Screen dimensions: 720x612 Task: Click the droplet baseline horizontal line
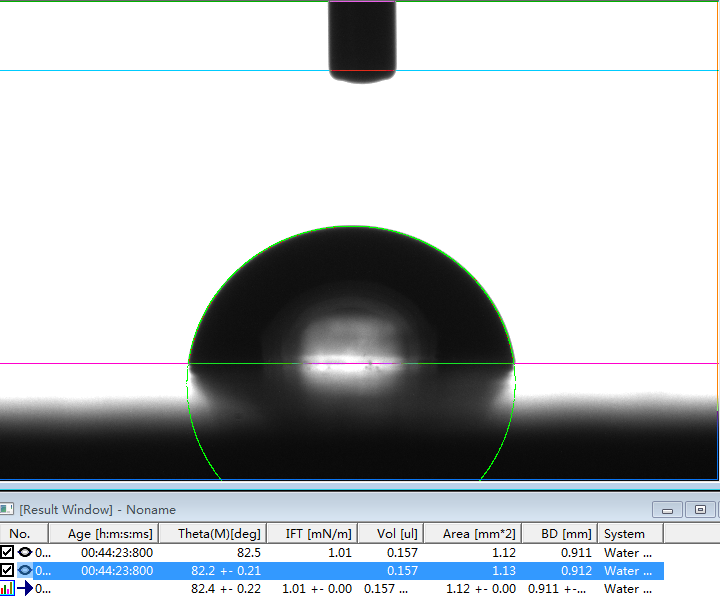pos(100,363)
